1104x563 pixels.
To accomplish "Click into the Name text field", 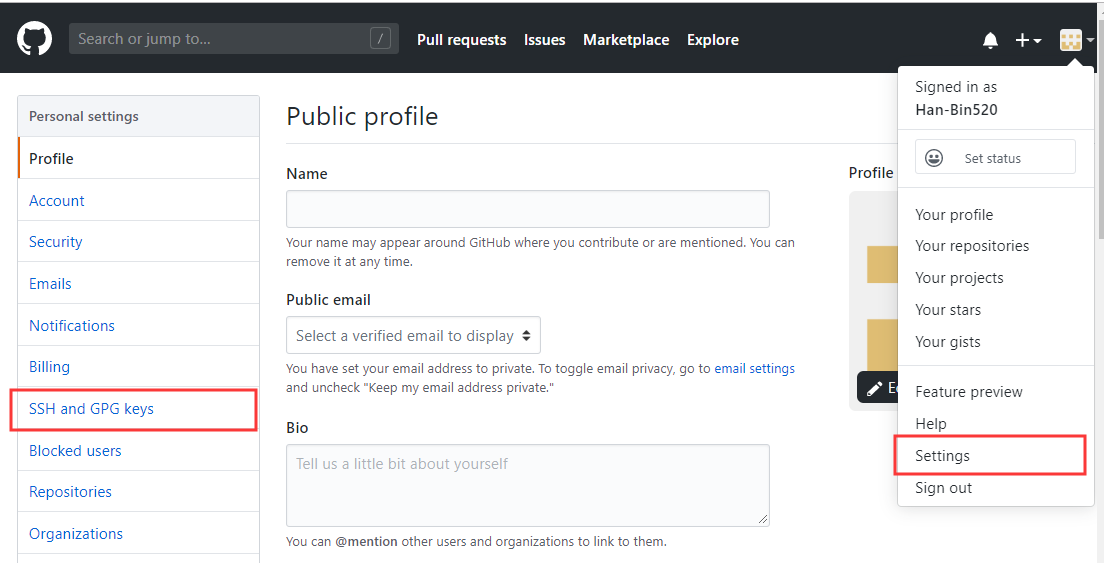I will 527,209.
